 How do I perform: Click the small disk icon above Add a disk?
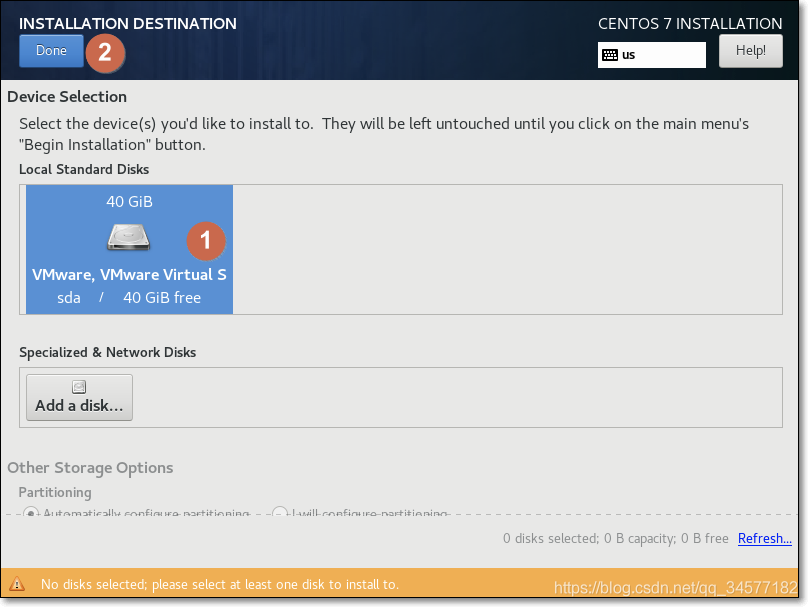click(79, 387)
